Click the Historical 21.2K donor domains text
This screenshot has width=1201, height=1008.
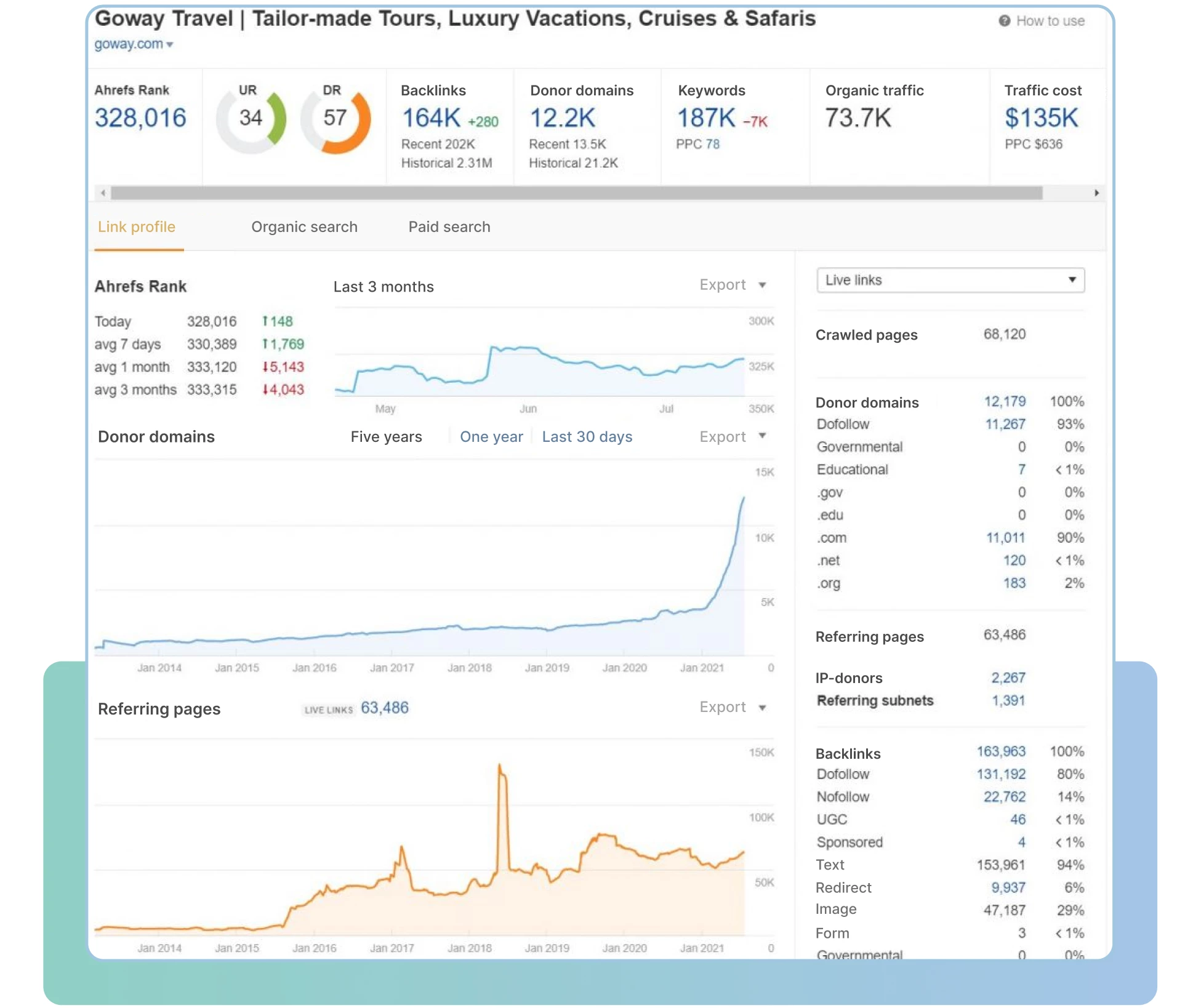[x=574, y=164]
